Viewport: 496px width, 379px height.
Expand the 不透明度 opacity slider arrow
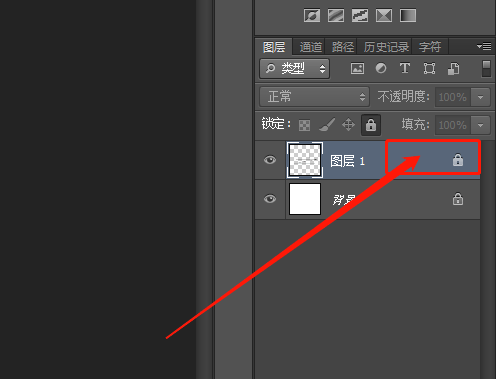480,97
